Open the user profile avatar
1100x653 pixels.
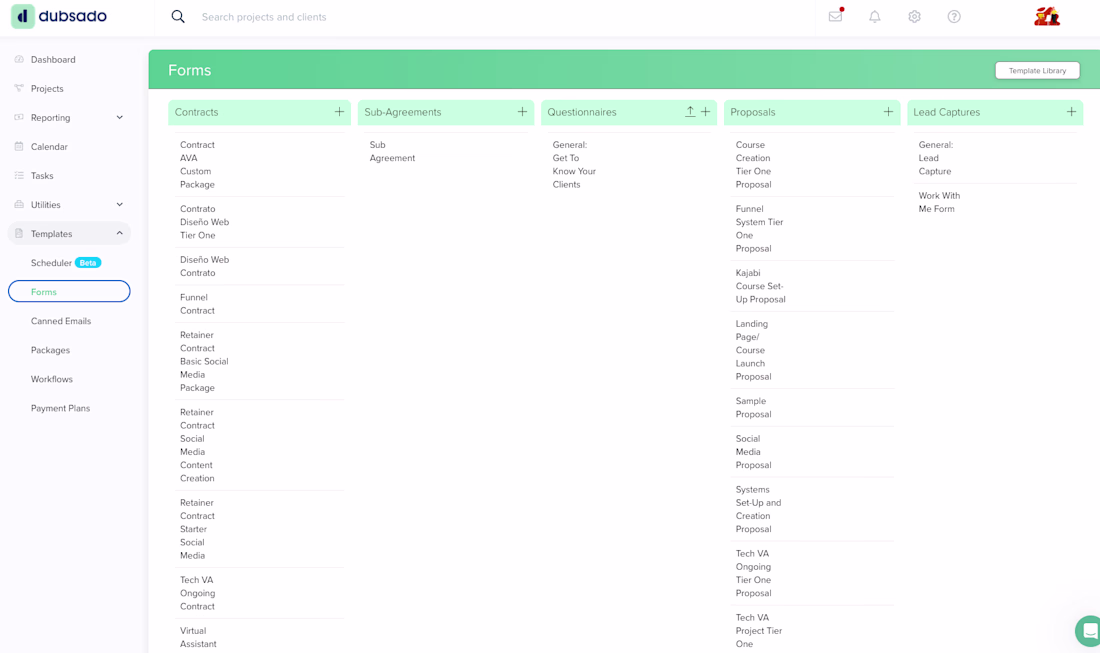point(1047,16)
